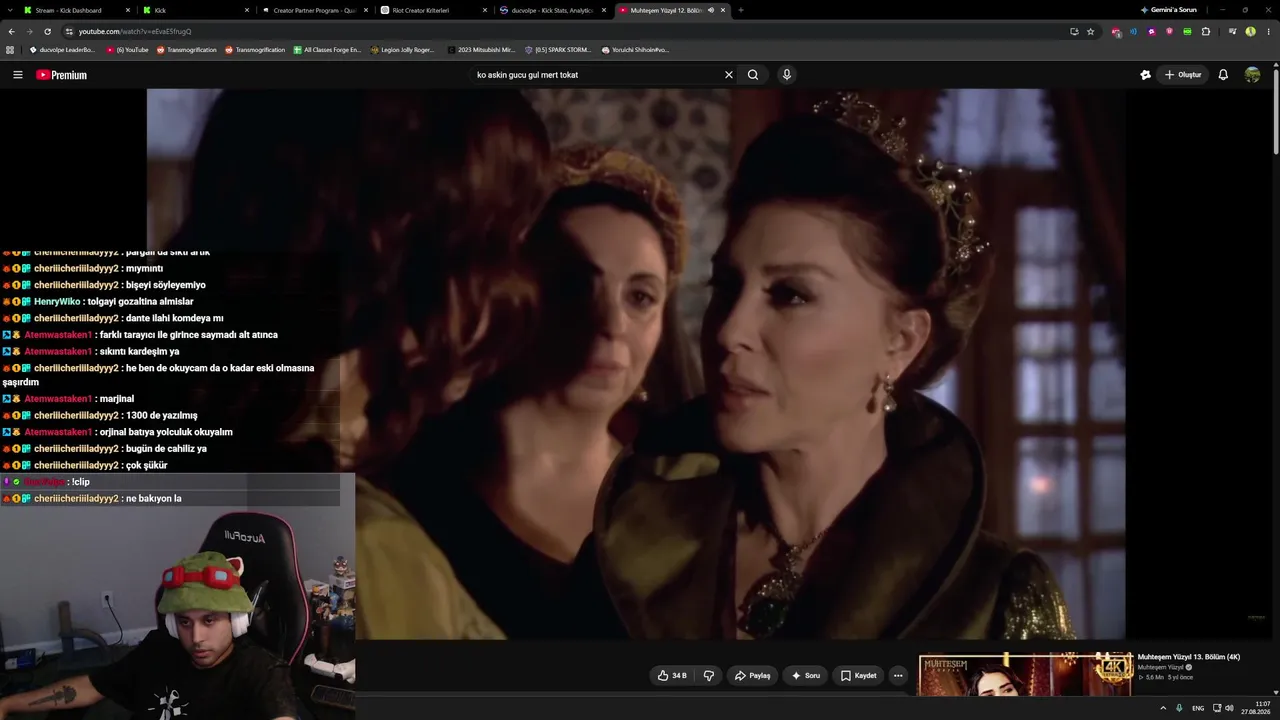Click the page vertical scrollbar thumb
Screen dimensions: 1280x720
pos(1276,110)
